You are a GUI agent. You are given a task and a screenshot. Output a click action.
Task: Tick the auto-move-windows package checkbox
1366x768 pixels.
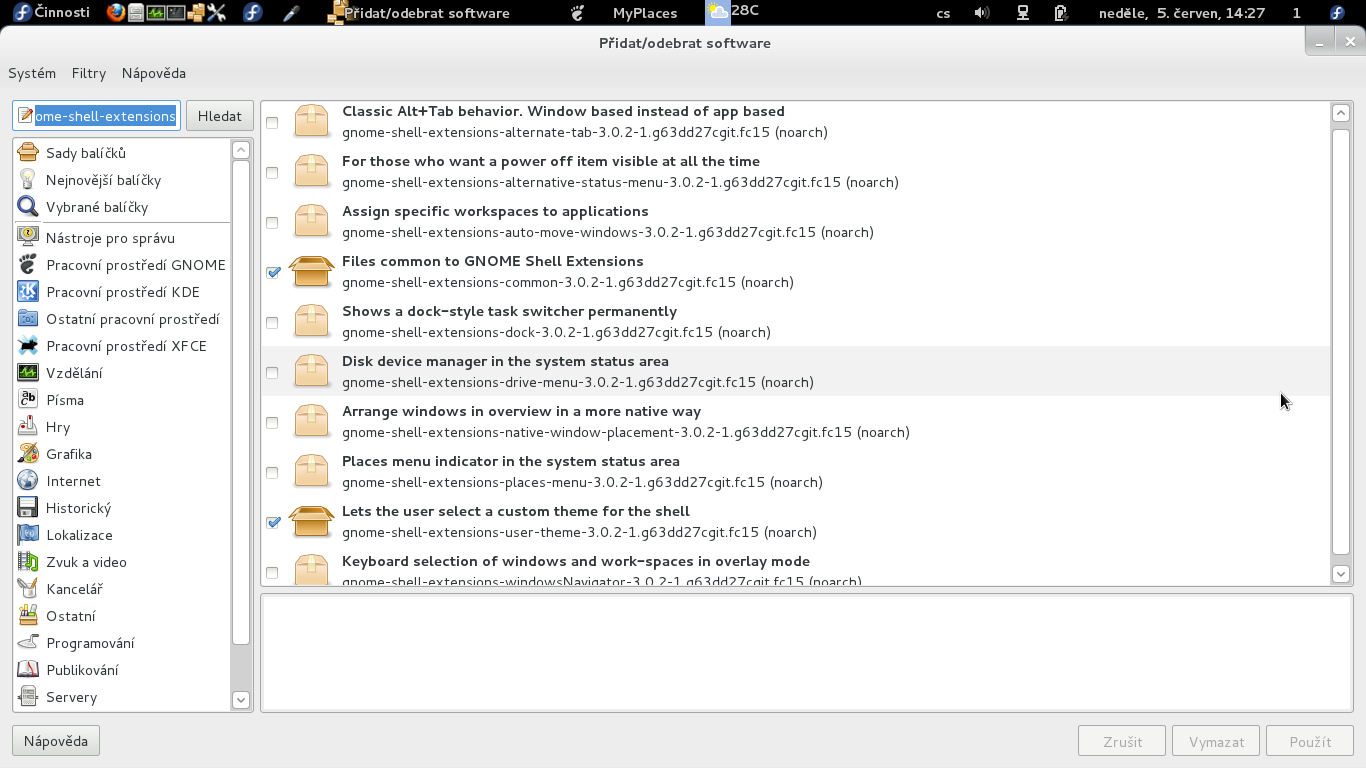[x=272, y=222]
